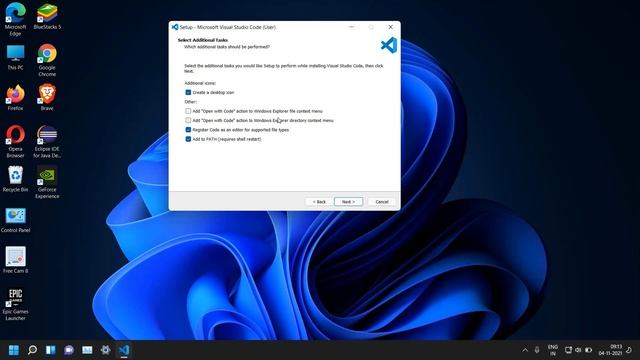The width and height of the screenshot is (640, 360).
Task: Minimize the setup window
Action: pos(351,27)
